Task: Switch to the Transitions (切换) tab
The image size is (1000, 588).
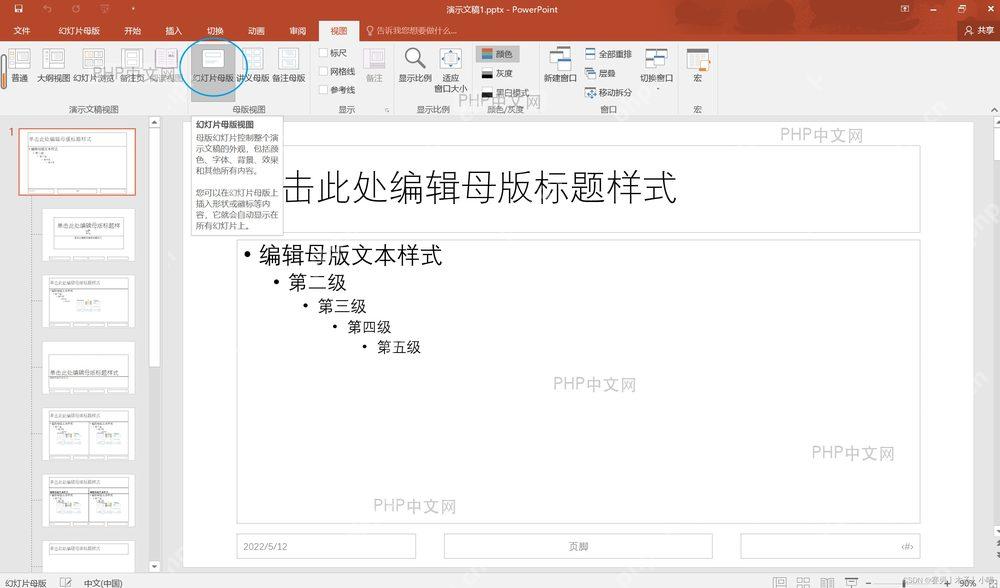Action: coord(215,31)
